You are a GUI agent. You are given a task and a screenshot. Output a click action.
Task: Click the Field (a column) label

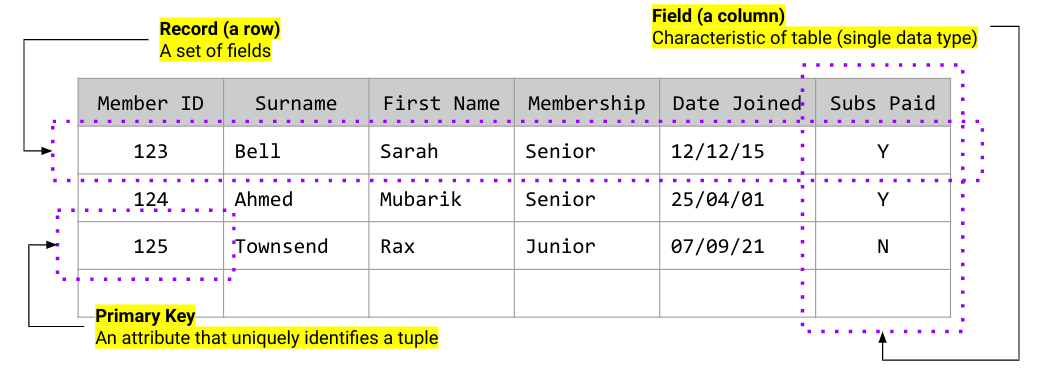click(718, 15)
